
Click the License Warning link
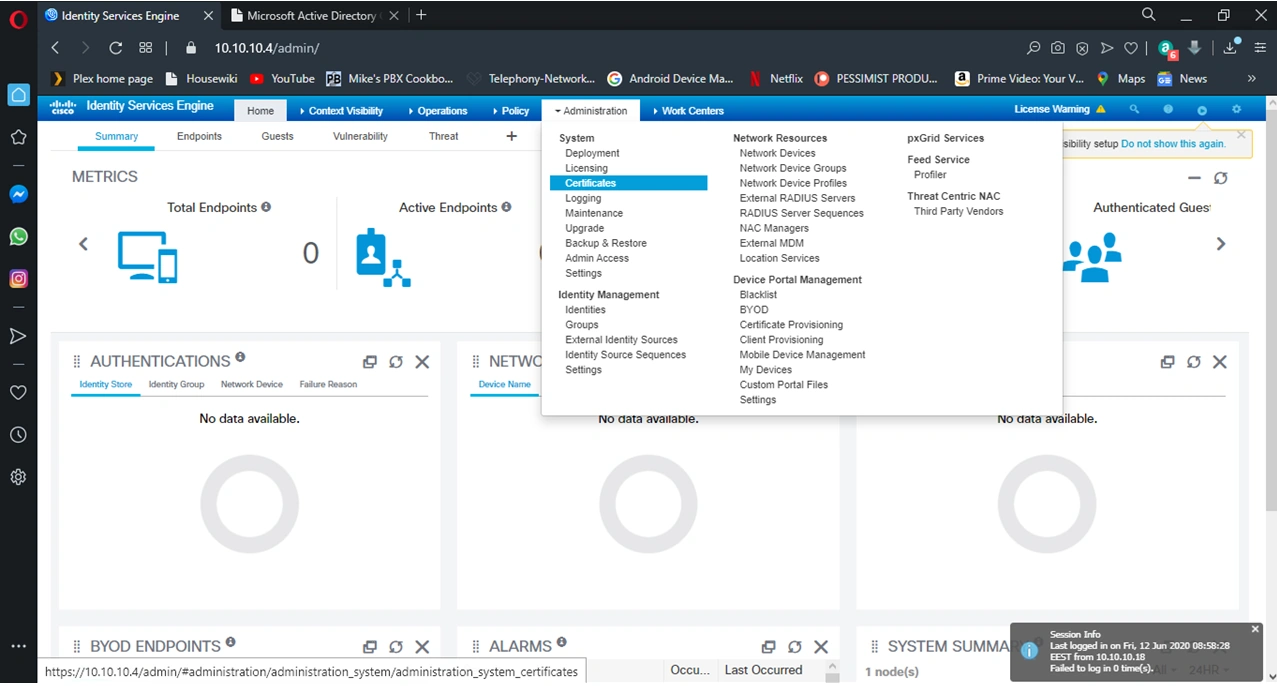(1059, 109)
